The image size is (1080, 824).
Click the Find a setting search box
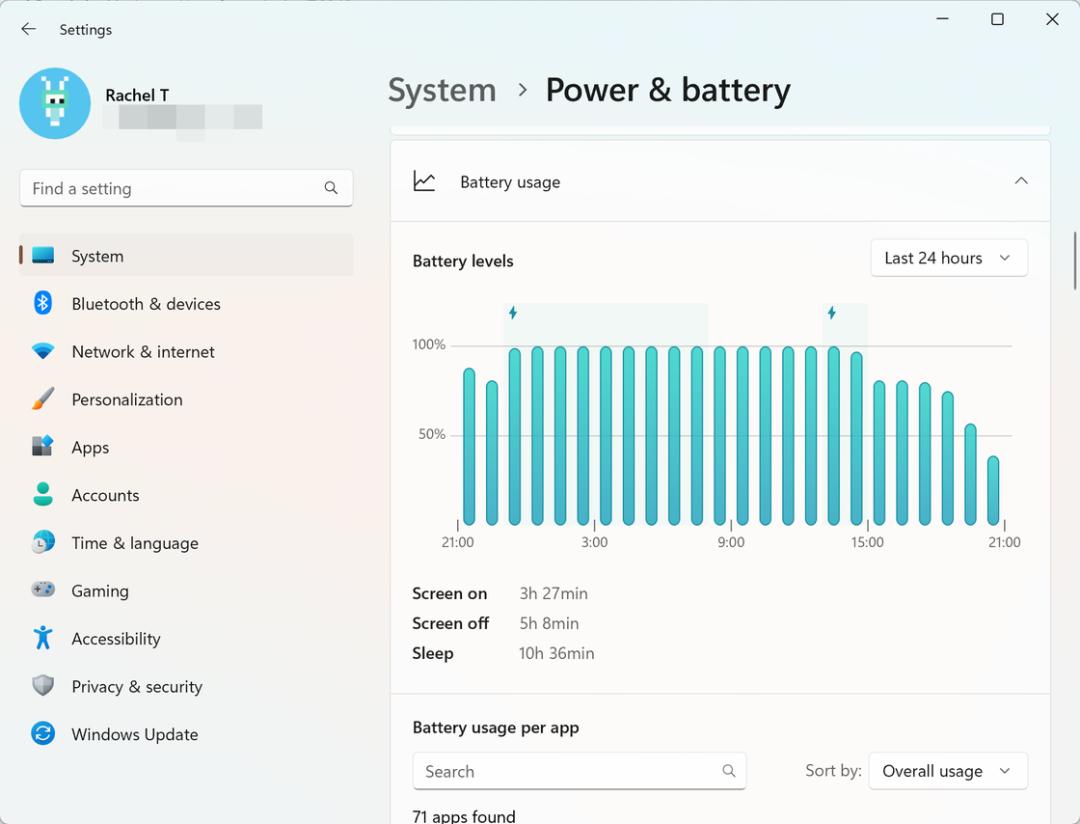(x=186, y=188)
